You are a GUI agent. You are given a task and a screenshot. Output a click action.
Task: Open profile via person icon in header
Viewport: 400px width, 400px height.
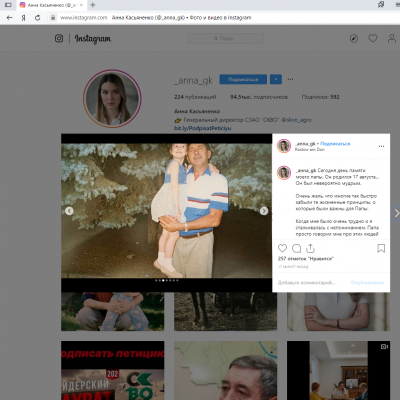pyautogui.click(x=392, y=38)
